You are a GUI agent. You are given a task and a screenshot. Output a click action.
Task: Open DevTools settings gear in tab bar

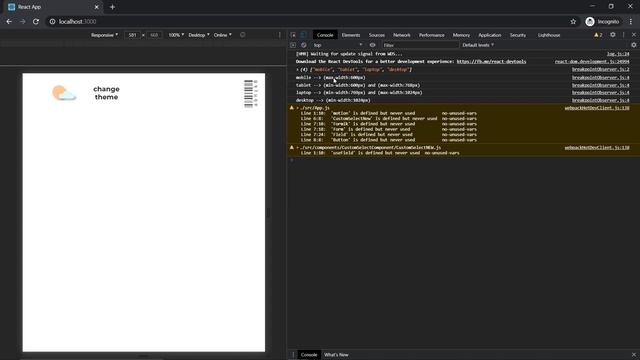[x=613, y=35]
